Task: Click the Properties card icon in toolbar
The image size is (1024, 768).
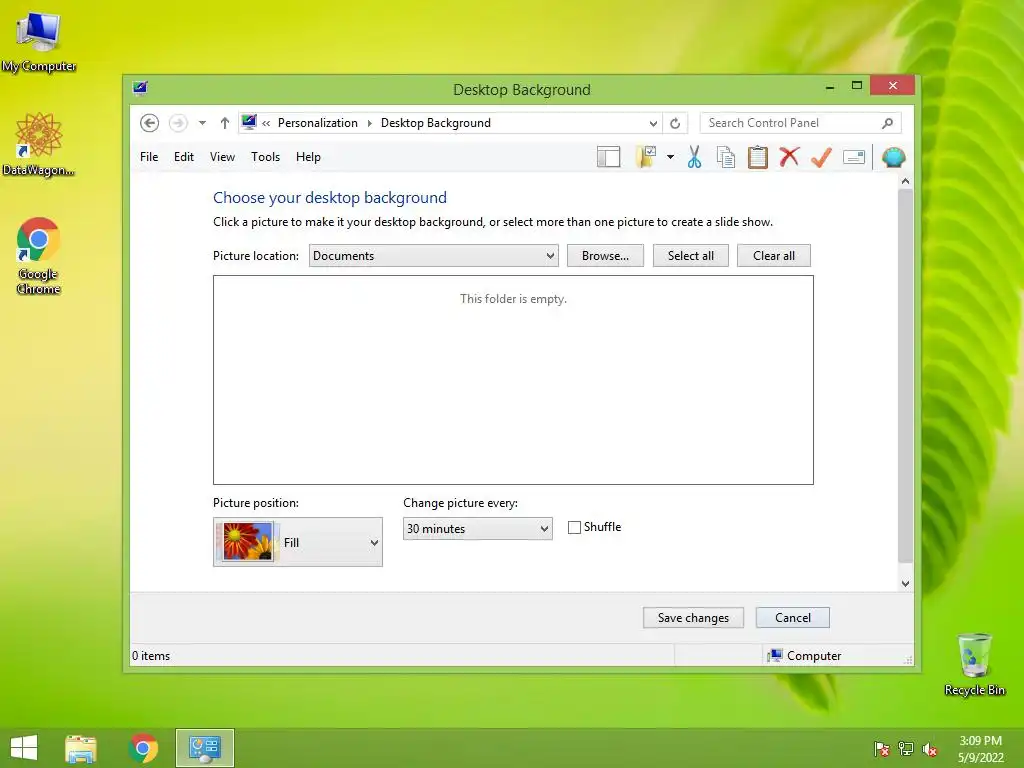Action: tap(854, 157)
